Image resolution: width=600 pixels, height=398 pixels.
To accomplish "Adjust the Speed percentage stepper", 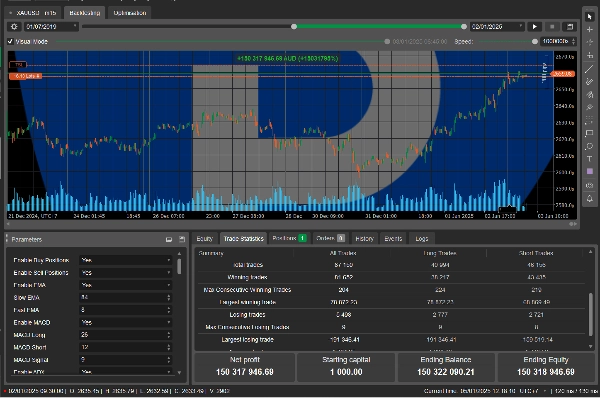I will point(573,41).
